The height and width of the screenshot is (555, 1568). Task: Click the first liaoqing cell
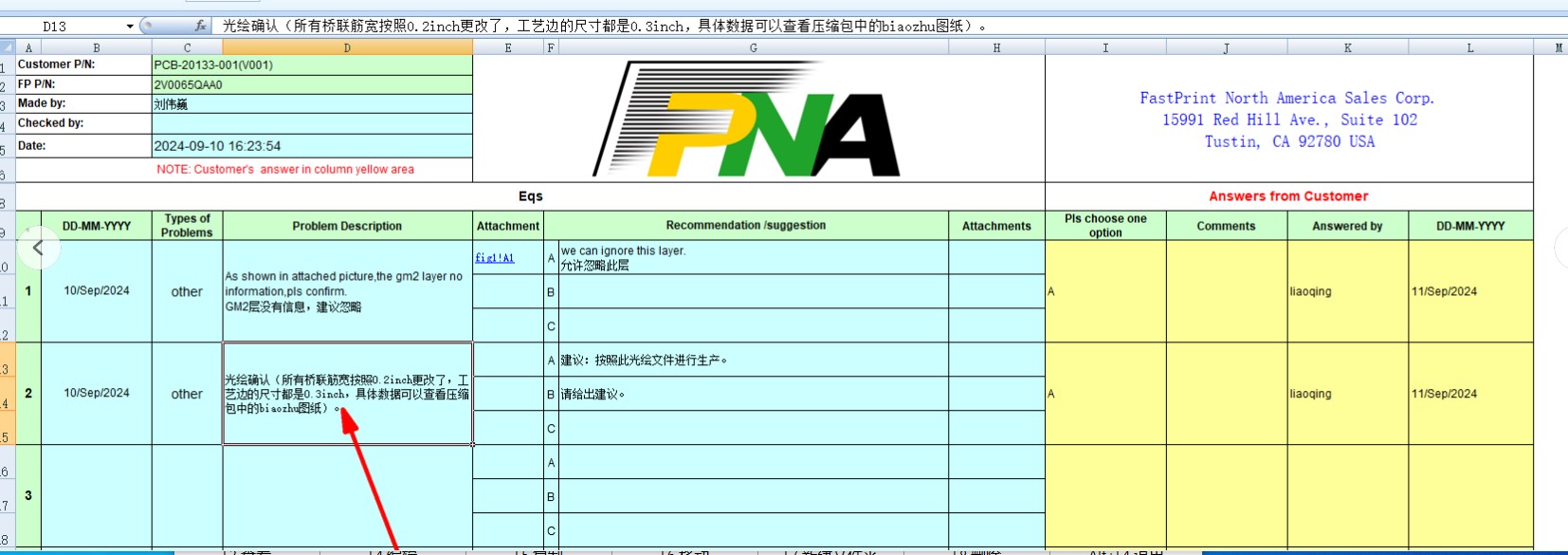pyautogui.click(x=1347, y=291)
